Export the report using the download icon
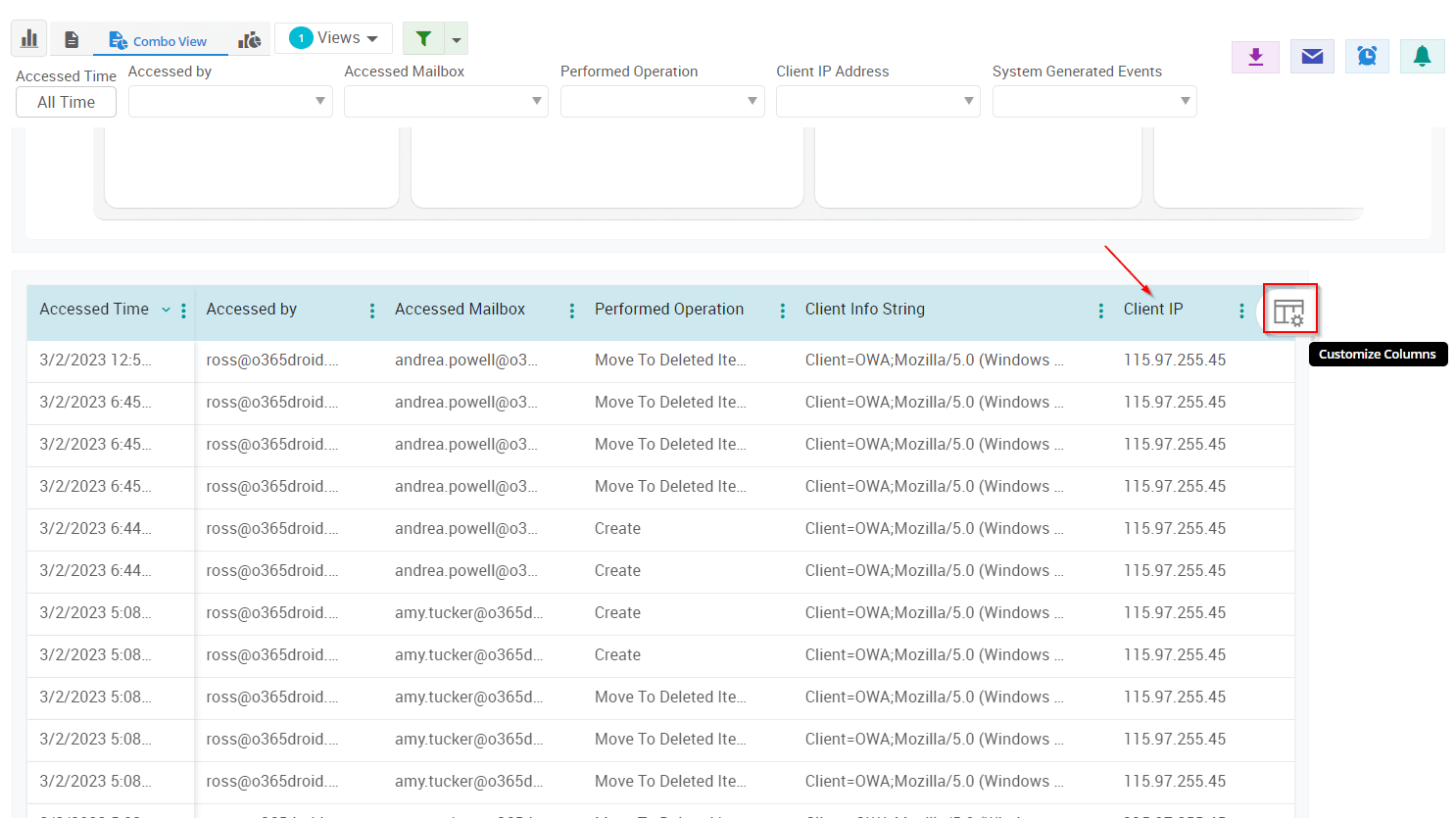This screenshot has height=818, width=1456. (x=1255, y=56)
